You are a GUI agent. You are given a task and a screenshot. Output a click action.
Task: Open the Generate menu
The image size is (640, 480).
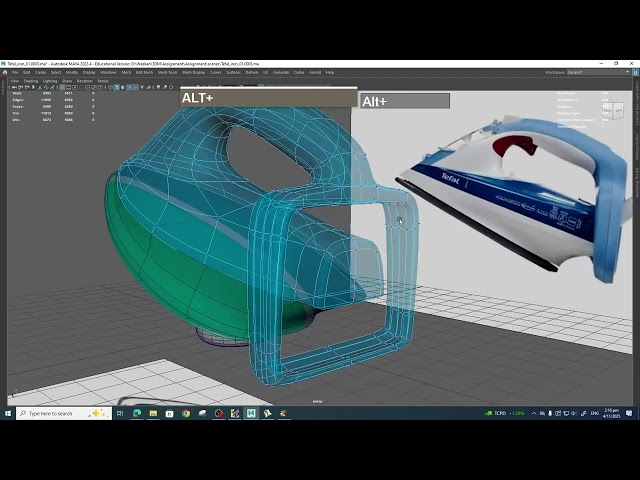[281, 72]
